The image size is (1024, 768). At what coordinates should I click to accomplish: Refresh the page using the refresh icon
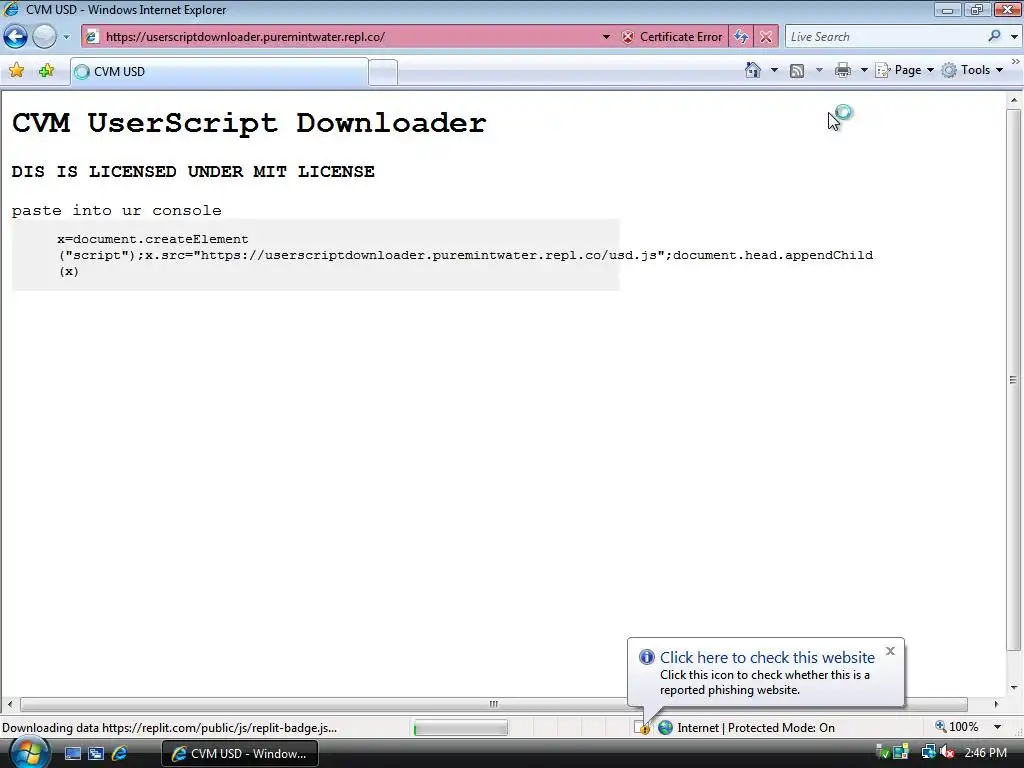[741, 37]
